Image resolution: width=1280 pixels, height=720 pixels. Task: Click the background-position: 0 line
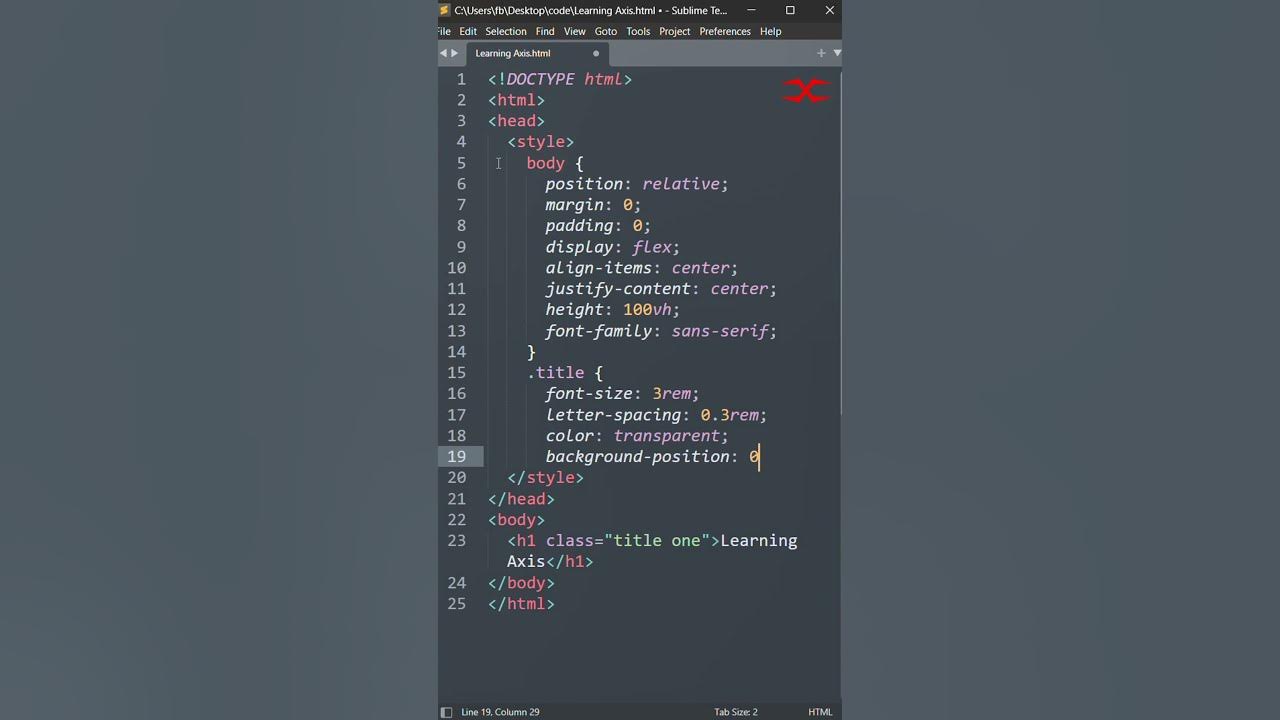652,457
